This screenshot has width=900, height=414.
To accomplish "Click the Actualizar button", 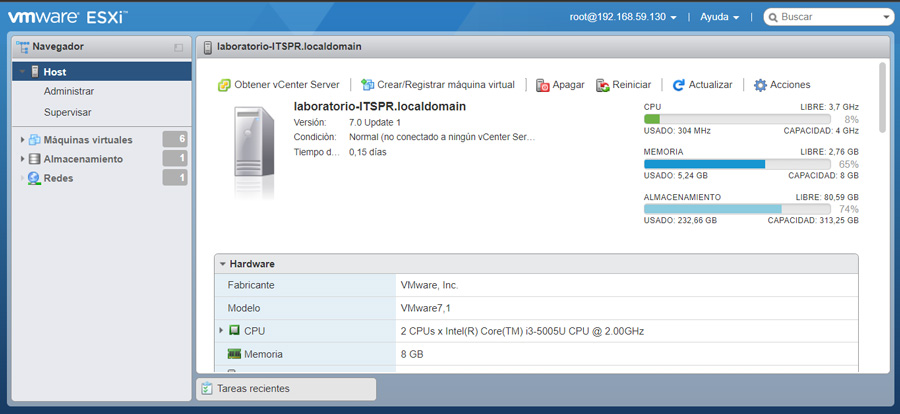I will pos(703,85).
